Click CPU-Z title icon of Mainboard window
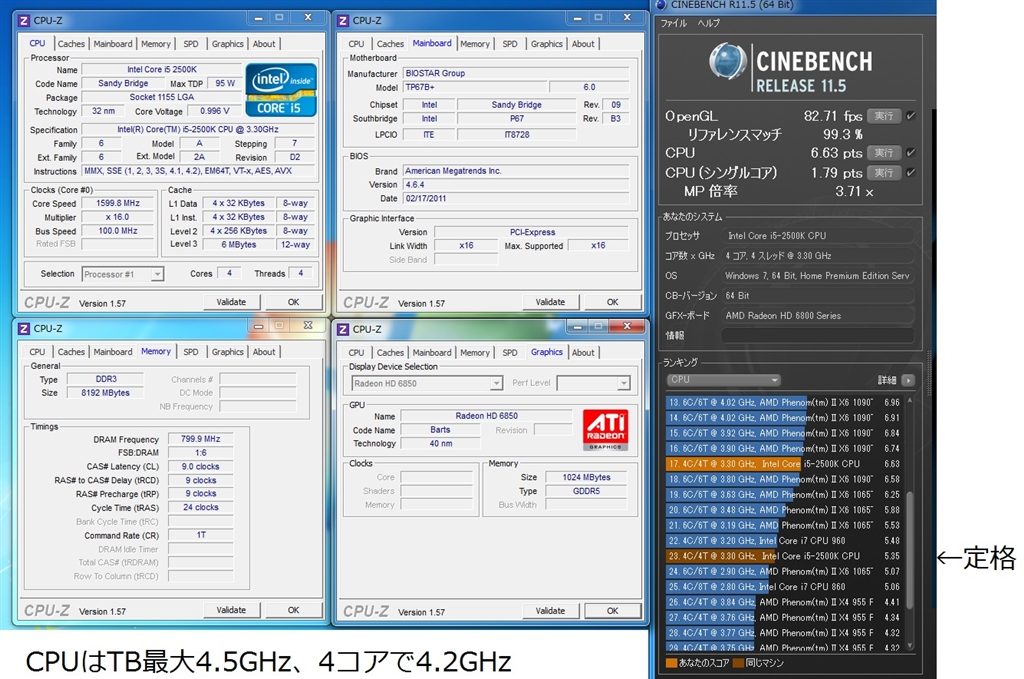The image size is (1024, 679). (343, 20)
